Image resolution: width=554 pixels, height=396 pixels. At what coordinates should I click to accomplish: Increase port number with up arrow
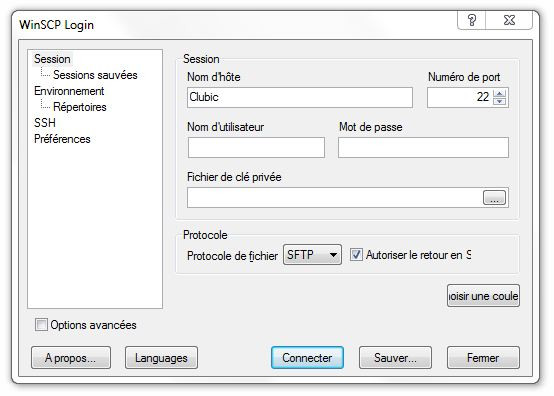coord(500,94)
